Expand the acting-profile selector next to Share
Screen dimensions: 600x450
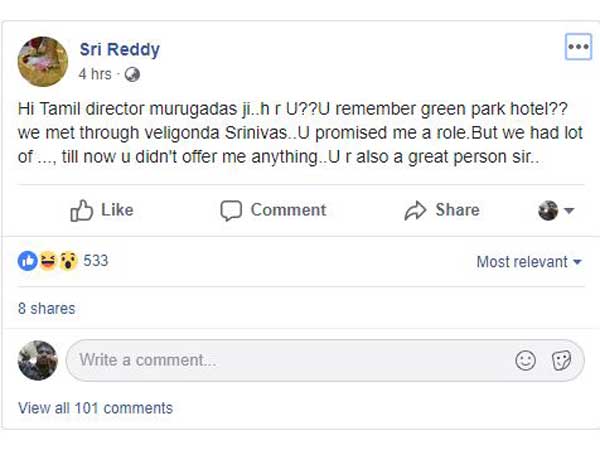click(x=556, y=210)
